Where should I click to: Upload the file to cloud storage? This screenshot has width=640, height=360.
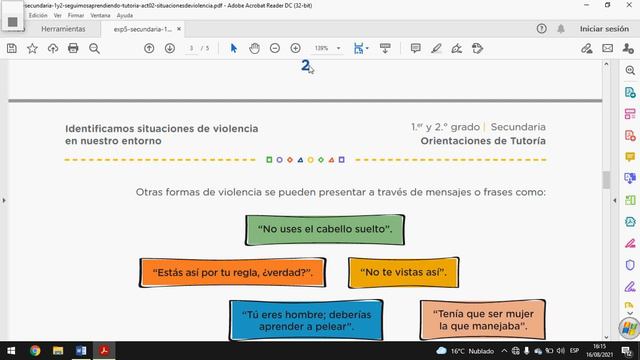point(53,49)
